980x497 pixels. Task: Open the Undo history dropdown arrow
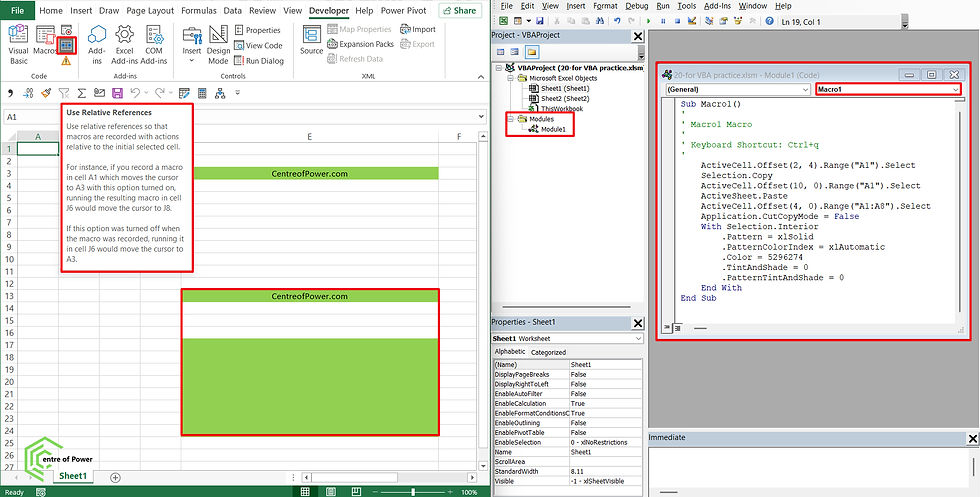coord(146,94)
